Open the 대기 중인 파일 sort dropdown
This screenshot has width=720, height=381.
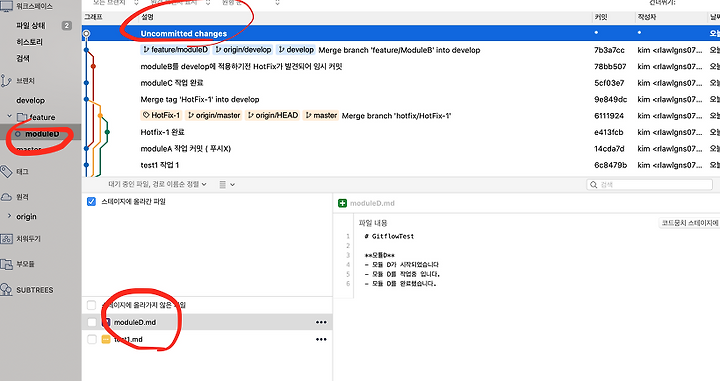(x=158, y=184)
